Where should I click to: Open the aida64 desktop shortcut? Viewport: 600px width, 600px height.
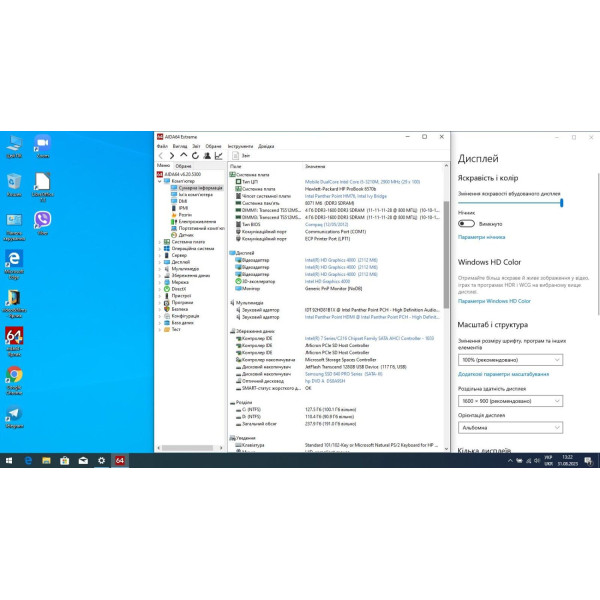click(x=14, y=342)
